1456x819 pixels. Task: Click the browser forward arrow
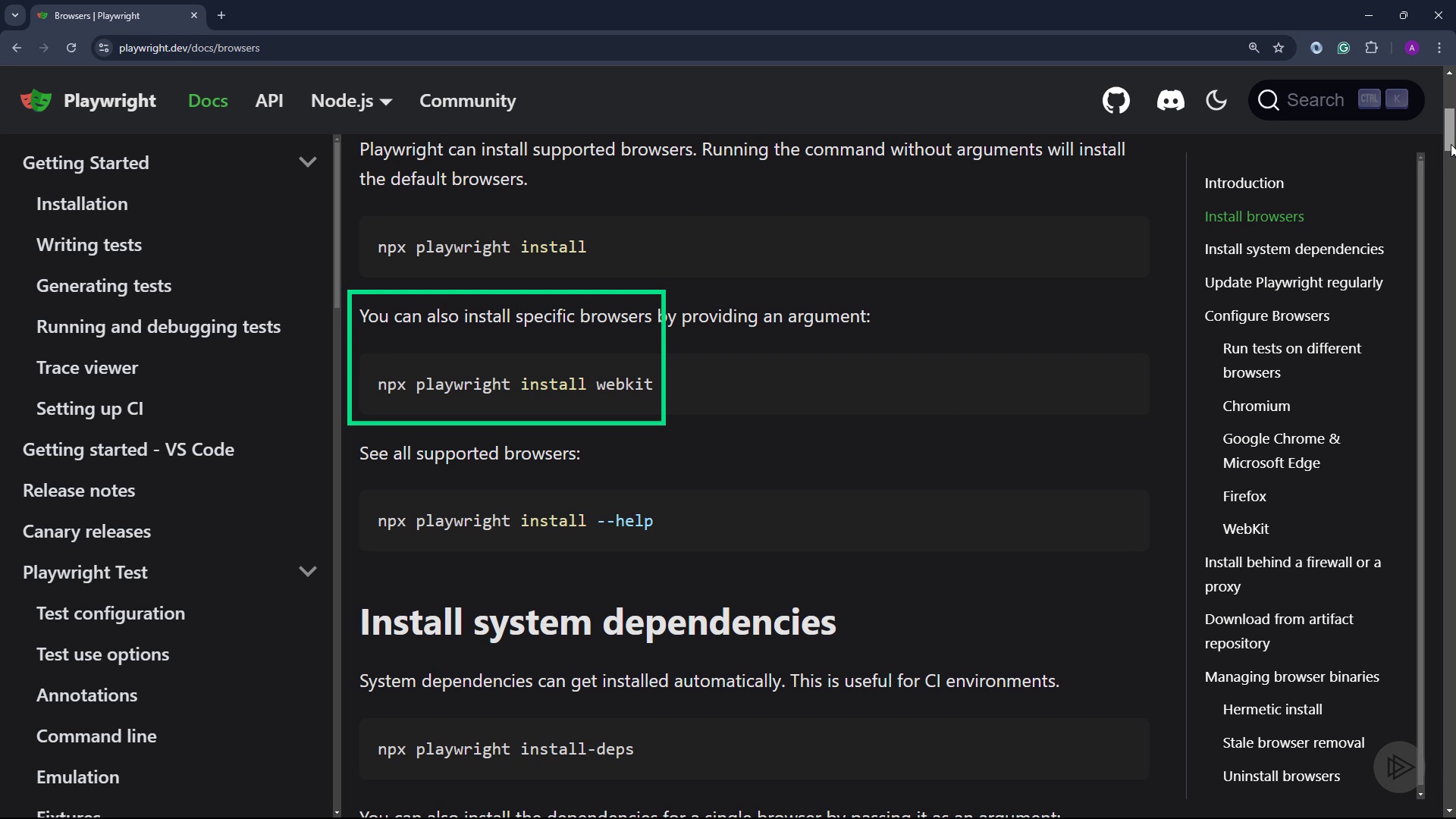coord(44,48)
